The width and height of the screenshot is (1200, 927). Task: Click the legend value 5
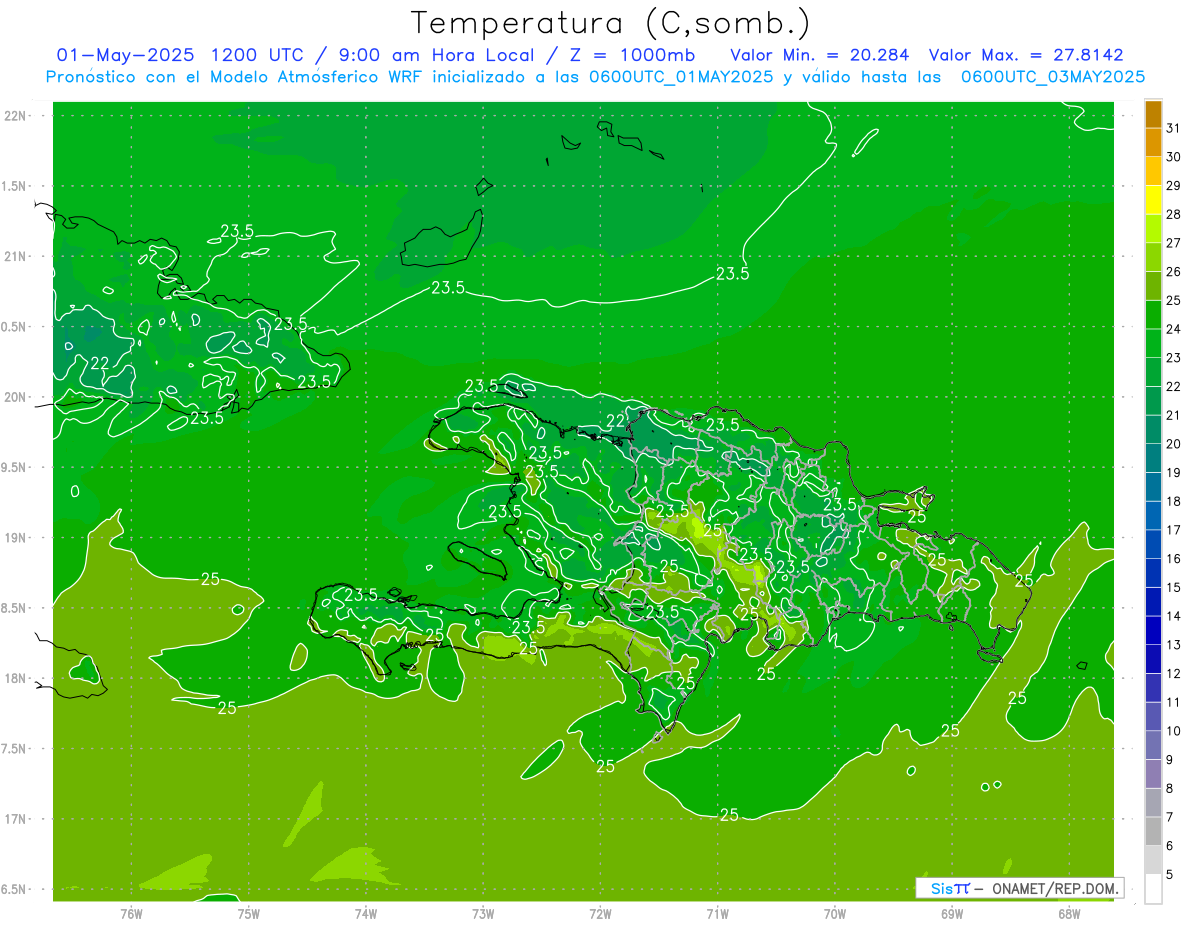coord(1170,875)
